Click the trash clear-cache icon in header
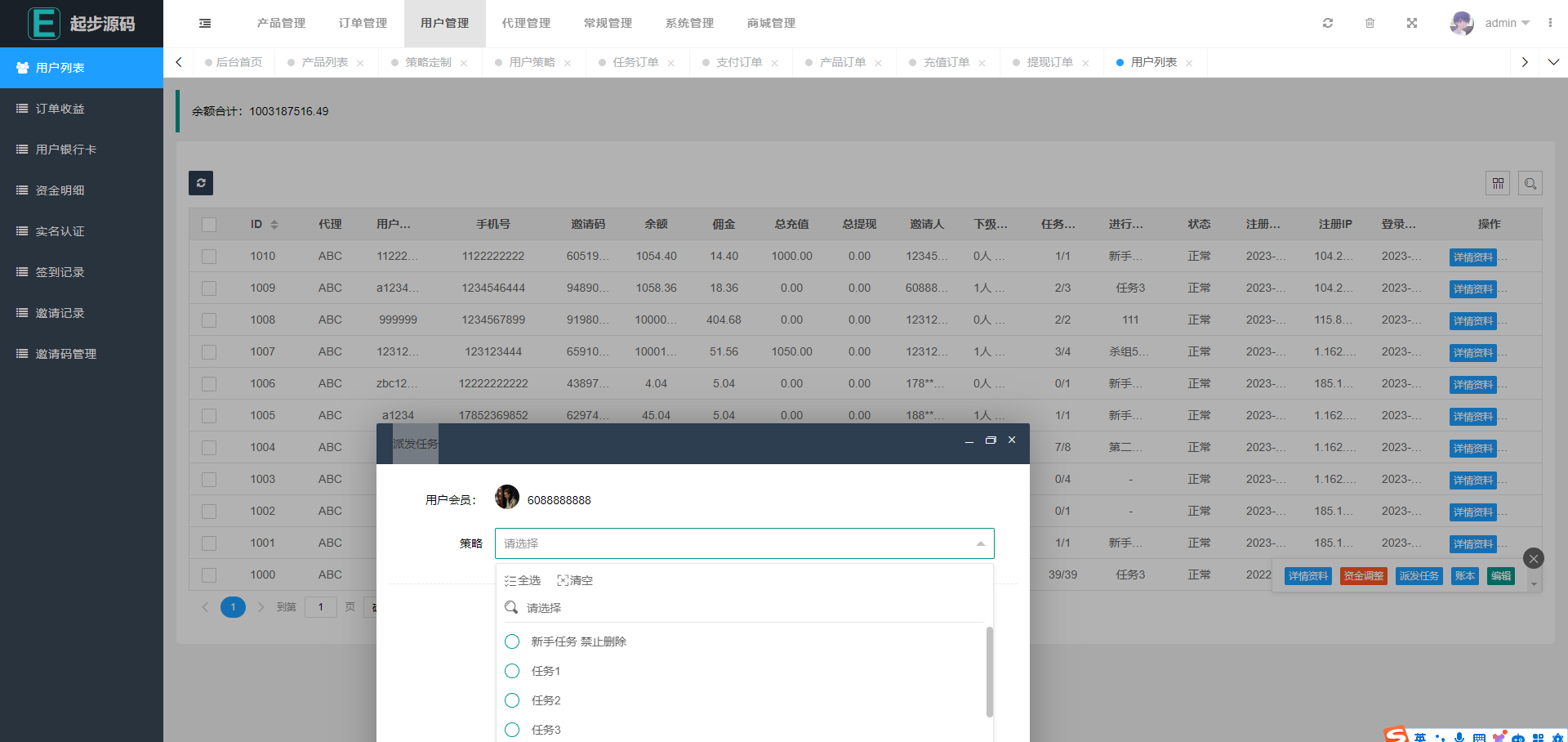 click(1370, 23)
